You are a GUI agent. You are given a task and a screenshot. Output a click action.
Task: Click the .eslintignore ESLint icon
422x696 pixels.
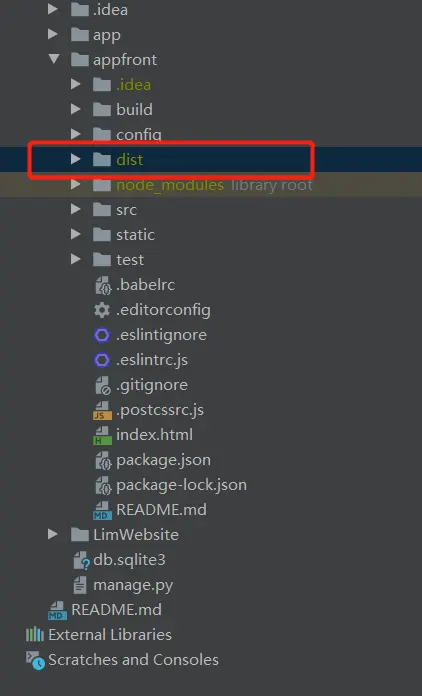coord(102,335)
